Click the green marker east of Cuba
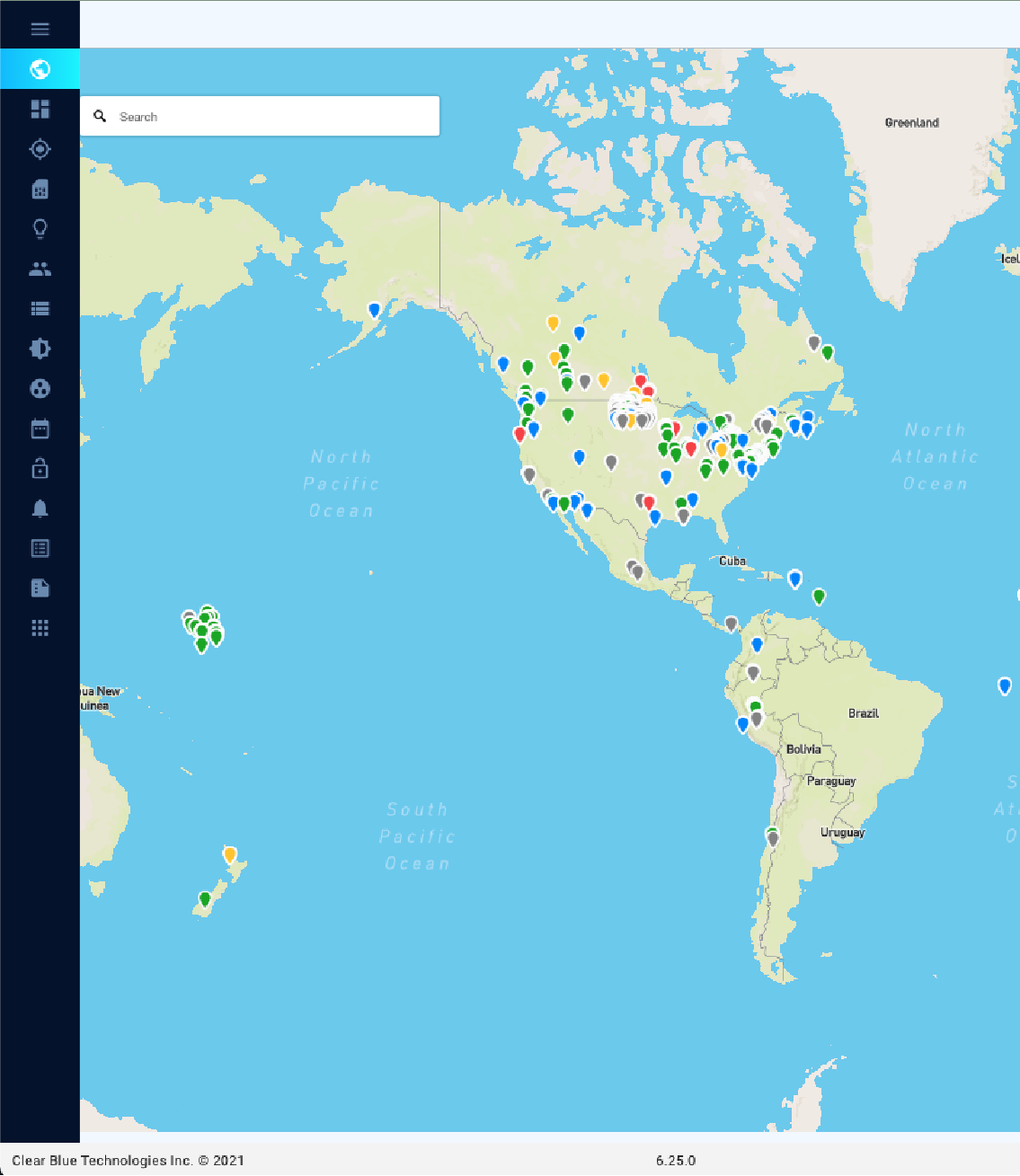1020x1176 pixels. pyautogui.click(x=819, y=596)
